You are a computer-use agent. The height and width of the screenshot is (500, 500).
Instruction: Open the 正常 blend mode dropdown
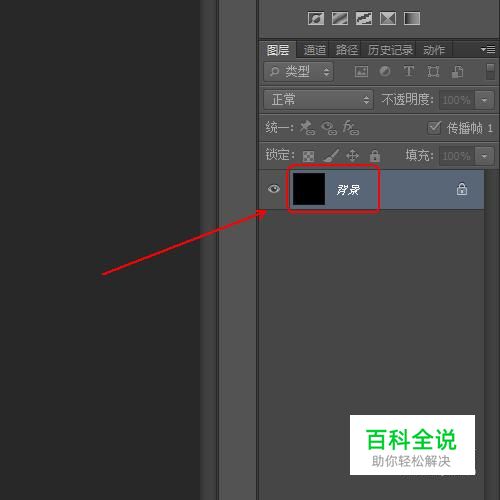318,100
